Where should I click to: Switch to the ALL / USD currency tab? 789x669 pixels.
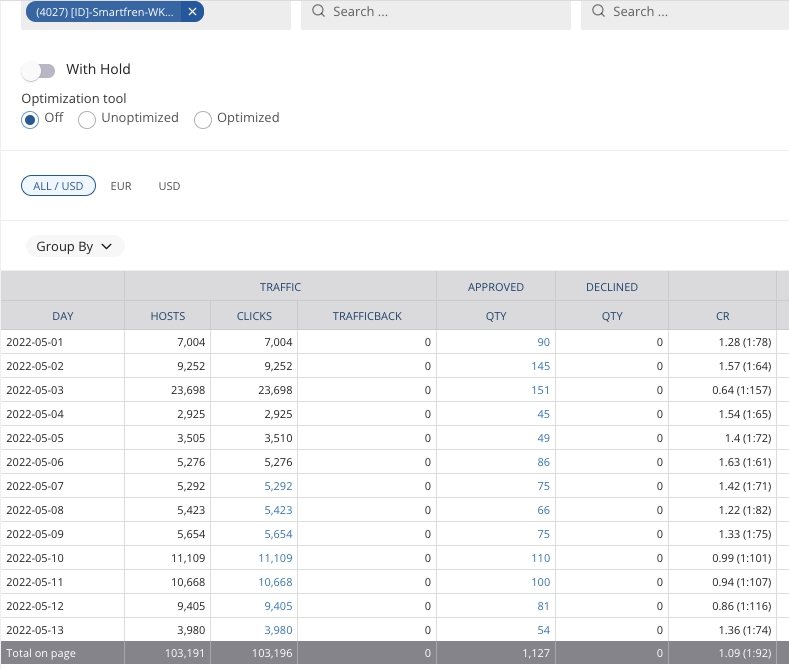click(58, 186)
